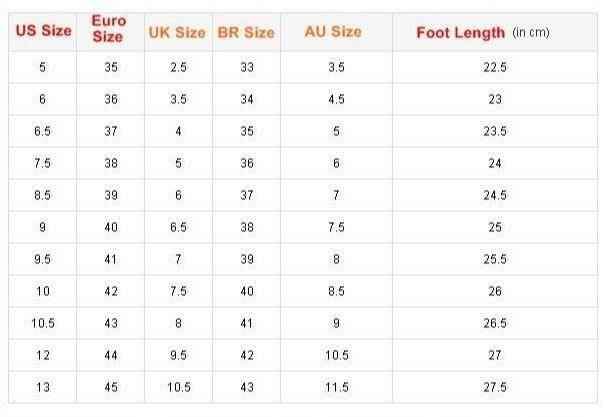Click the US Size column header
604x417 pixels.
coord(43,32)
